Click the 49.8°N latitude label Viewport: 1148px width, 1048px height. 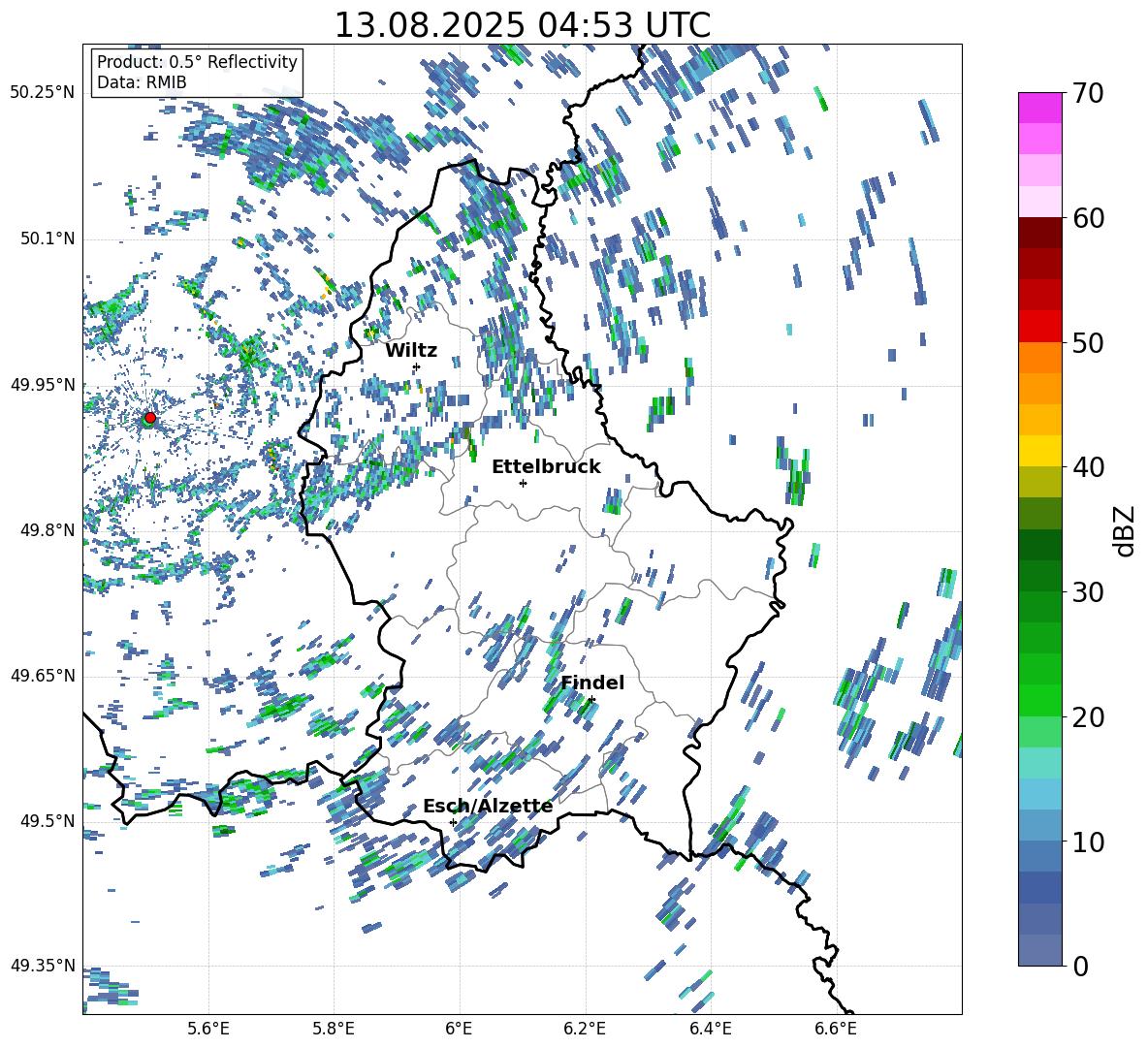click(x=47, y=529)
